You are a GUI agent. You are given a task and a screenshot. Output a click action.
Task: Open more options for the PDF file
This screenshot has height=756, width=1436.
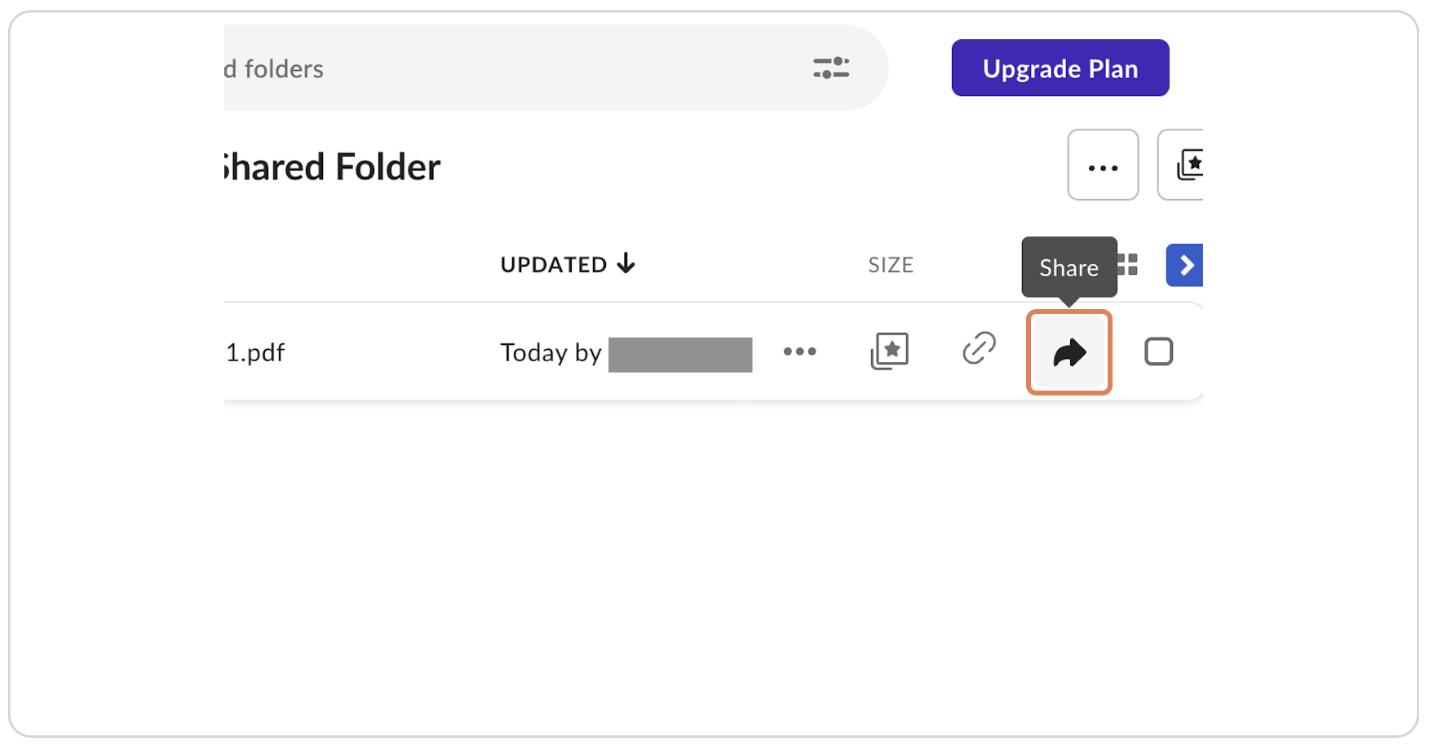pyautogui.click(x=799, y=352)
